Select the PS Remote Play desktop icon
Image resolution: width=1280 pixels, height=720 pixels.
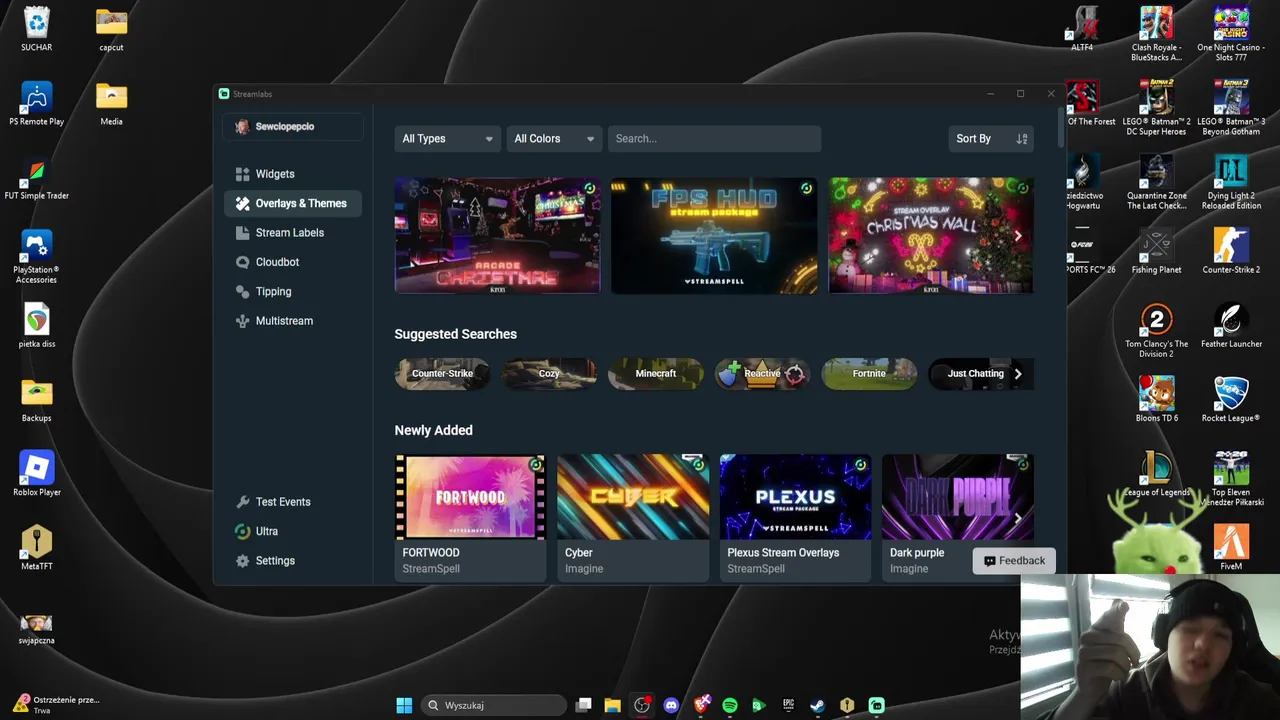coord(37,103)
